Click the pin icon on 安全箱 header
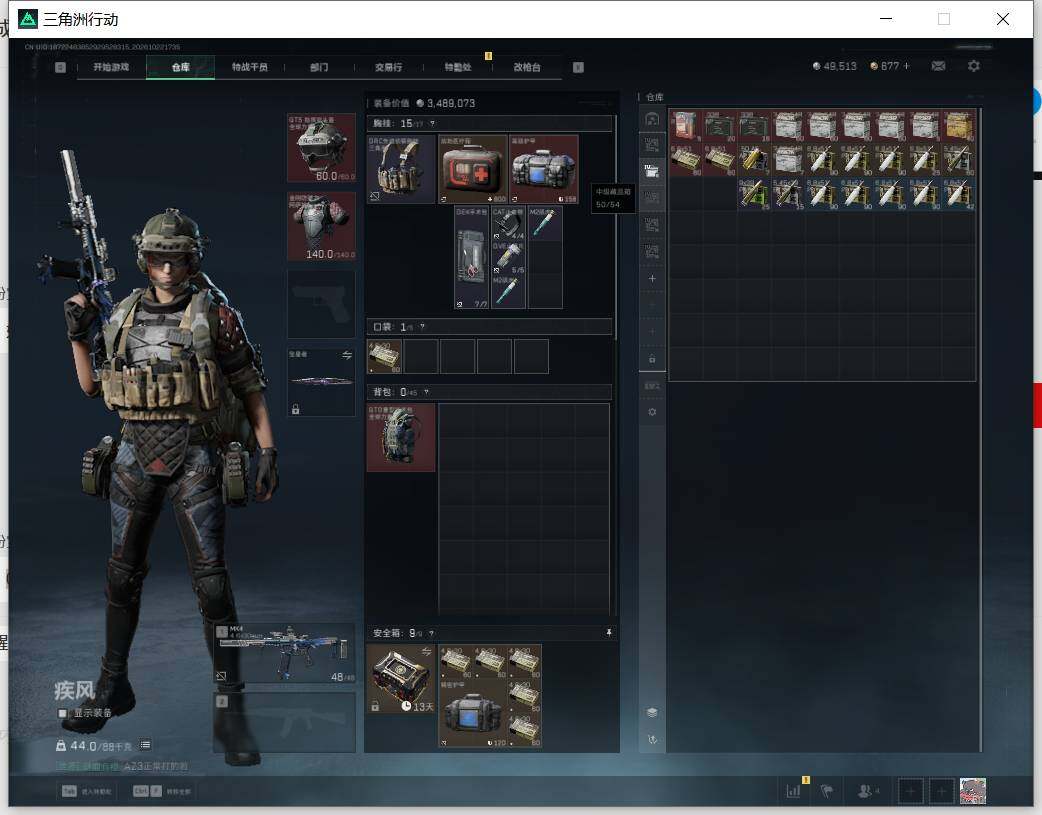 (x=609, y=633)
